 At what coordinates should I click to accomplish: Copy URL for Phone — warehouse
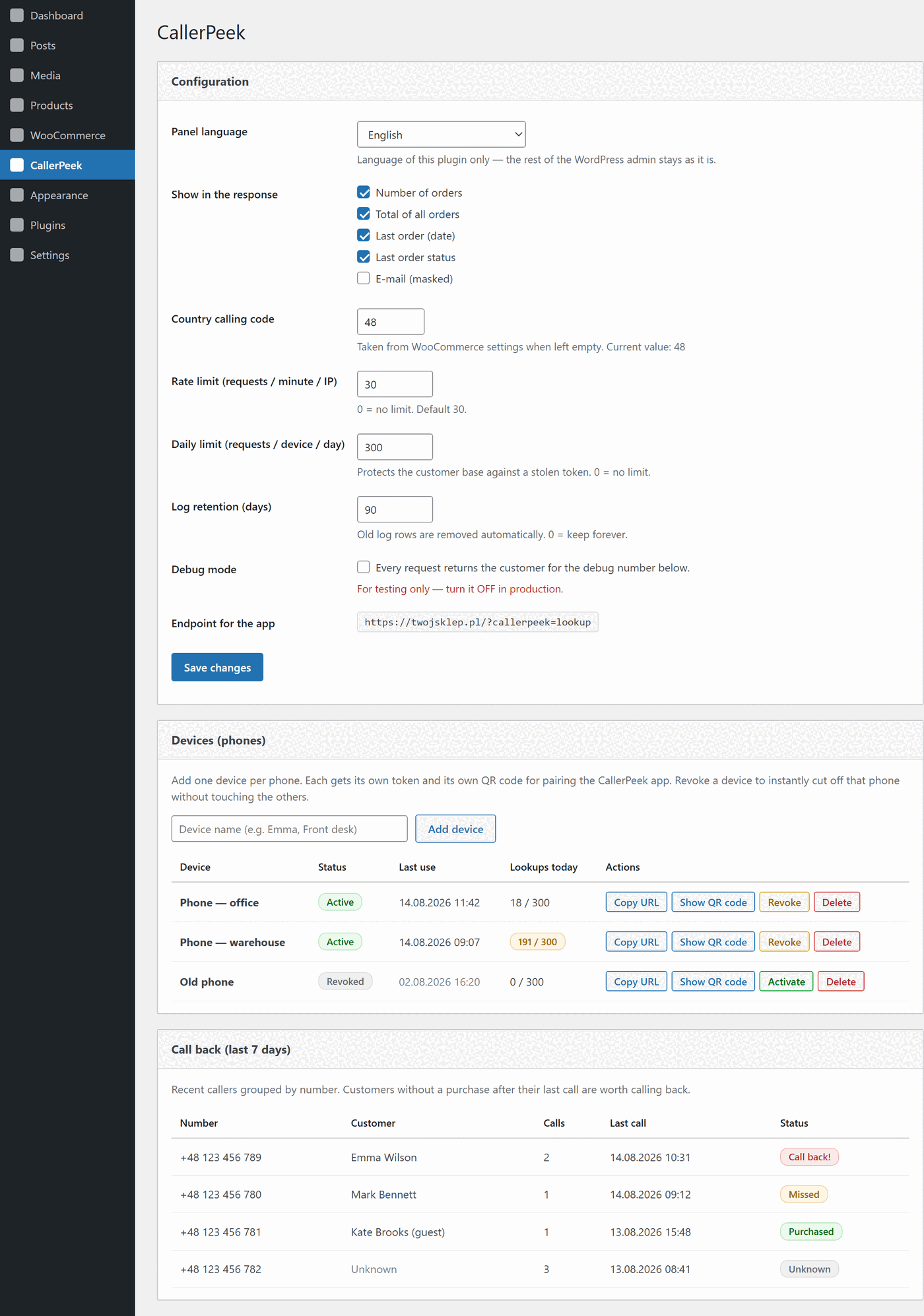636,941
